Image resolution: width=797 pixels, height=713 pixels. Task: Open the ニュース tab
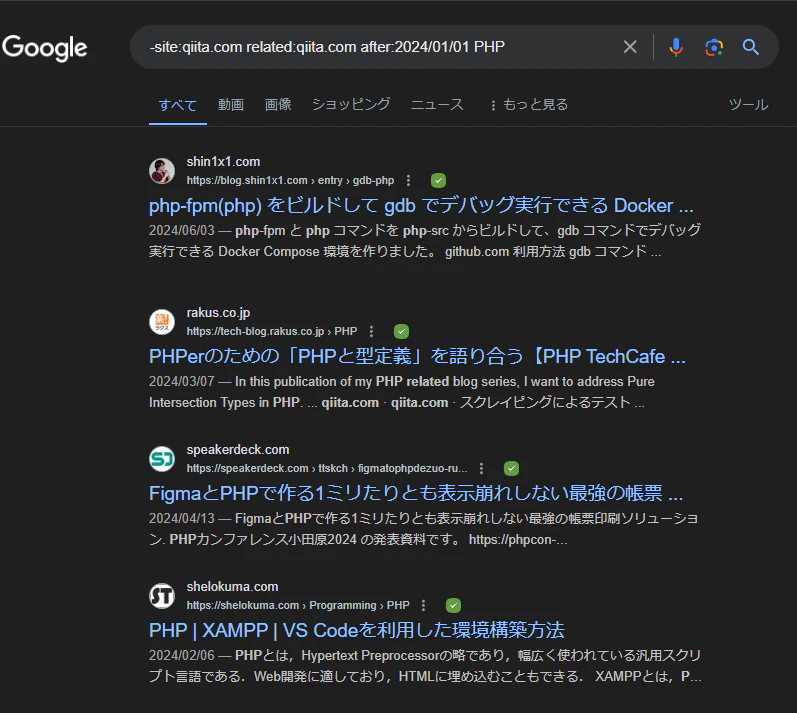[x=437, y=105]
